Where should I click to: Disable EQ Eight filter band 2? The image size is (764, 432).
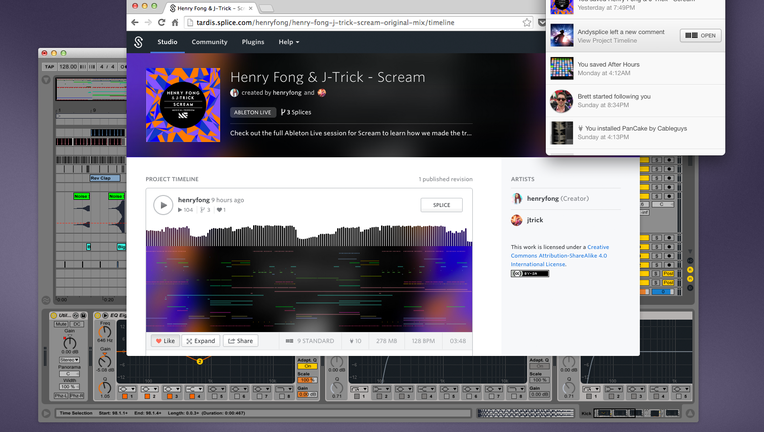(x=147, y=396)
